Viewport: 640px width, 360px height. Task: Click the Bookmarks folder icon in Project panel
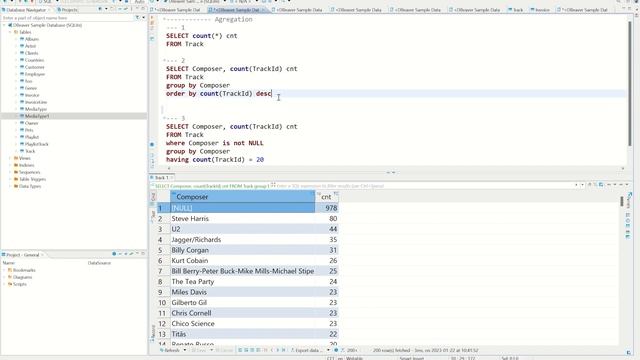[x=10, y=270]
